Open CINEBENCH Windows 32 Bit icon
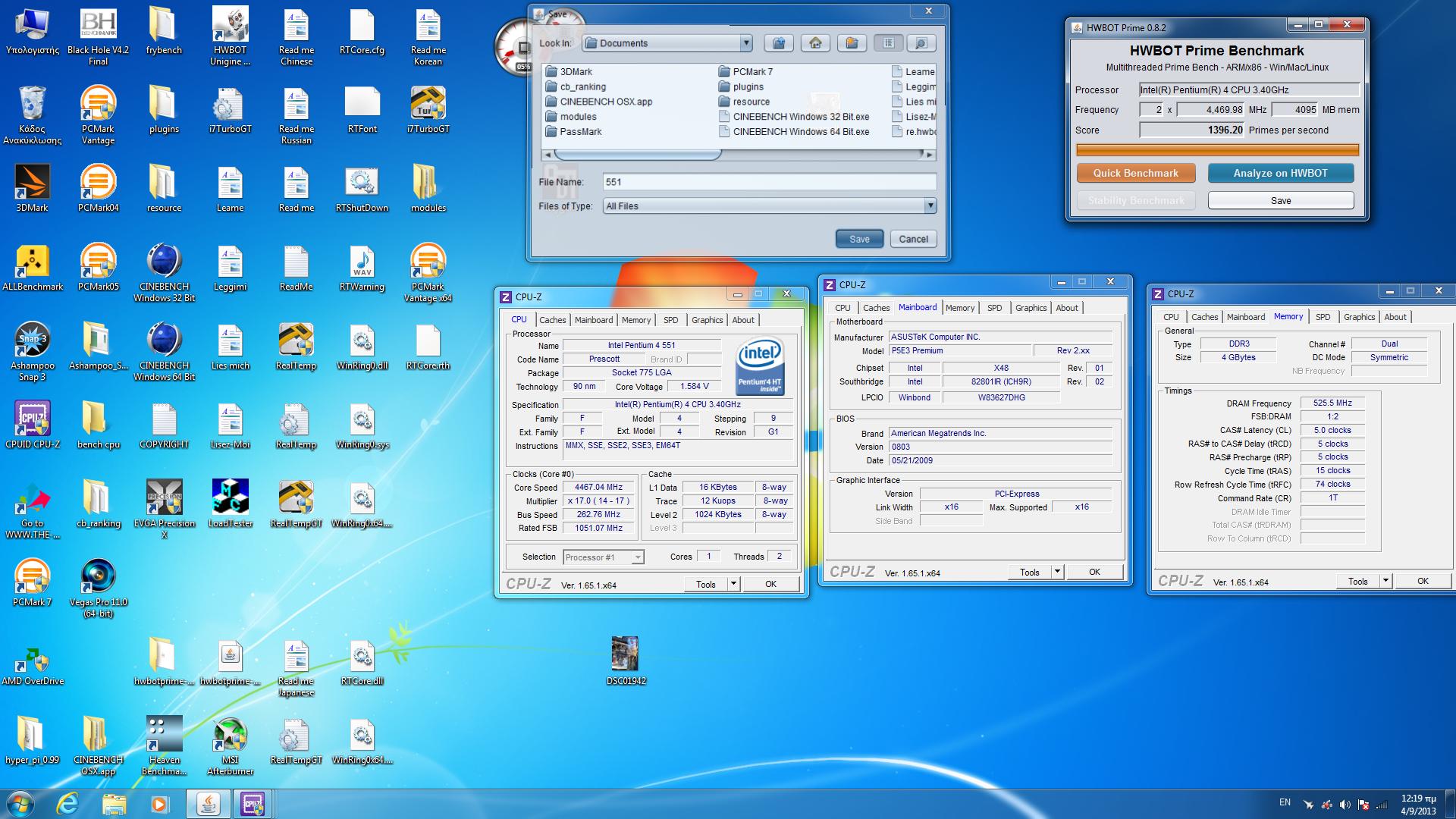 [x=164, y=273]
